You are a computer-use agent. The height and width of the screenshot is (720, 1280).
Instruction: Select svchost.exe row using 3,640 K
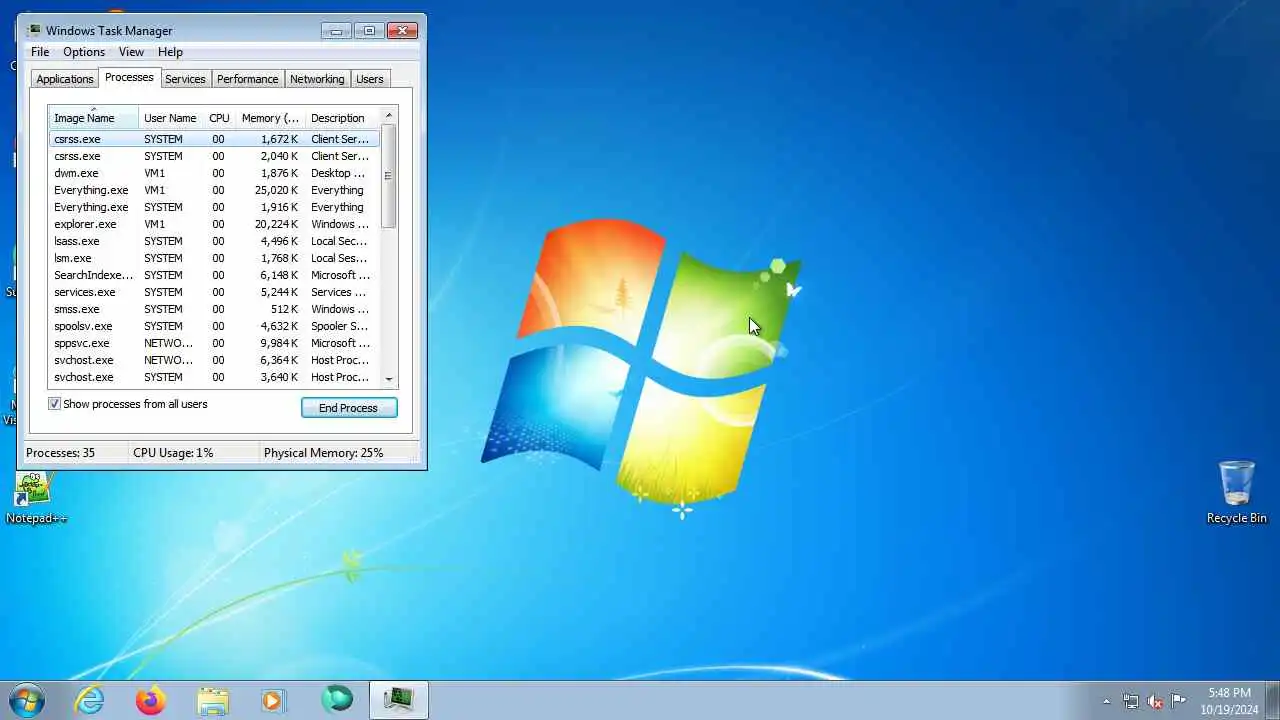coord(214,377)
